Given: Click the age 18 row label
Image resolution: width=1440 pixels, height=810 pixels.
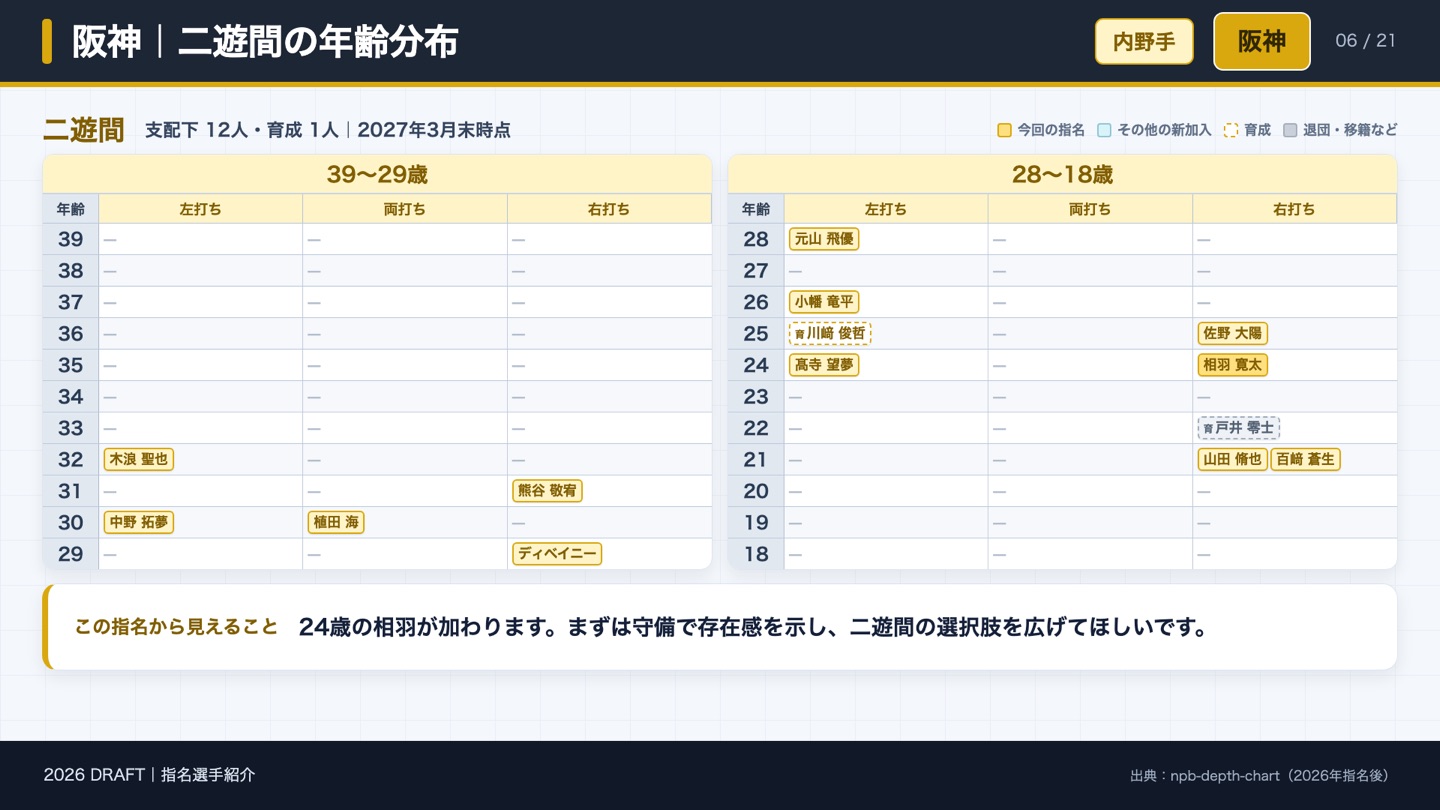Looking at the screenshot, I should (756, 554).
